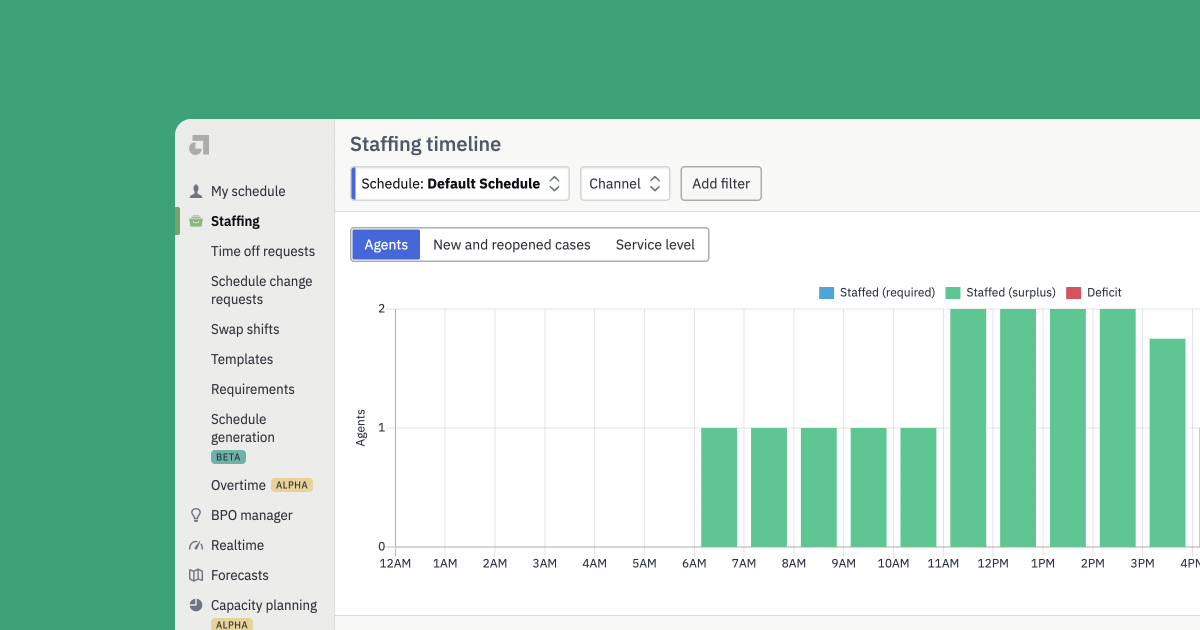The width and height of the screenshot is (1200, 630).
Task: Select the Capacity planning clock icon
Action: [194, 605]
